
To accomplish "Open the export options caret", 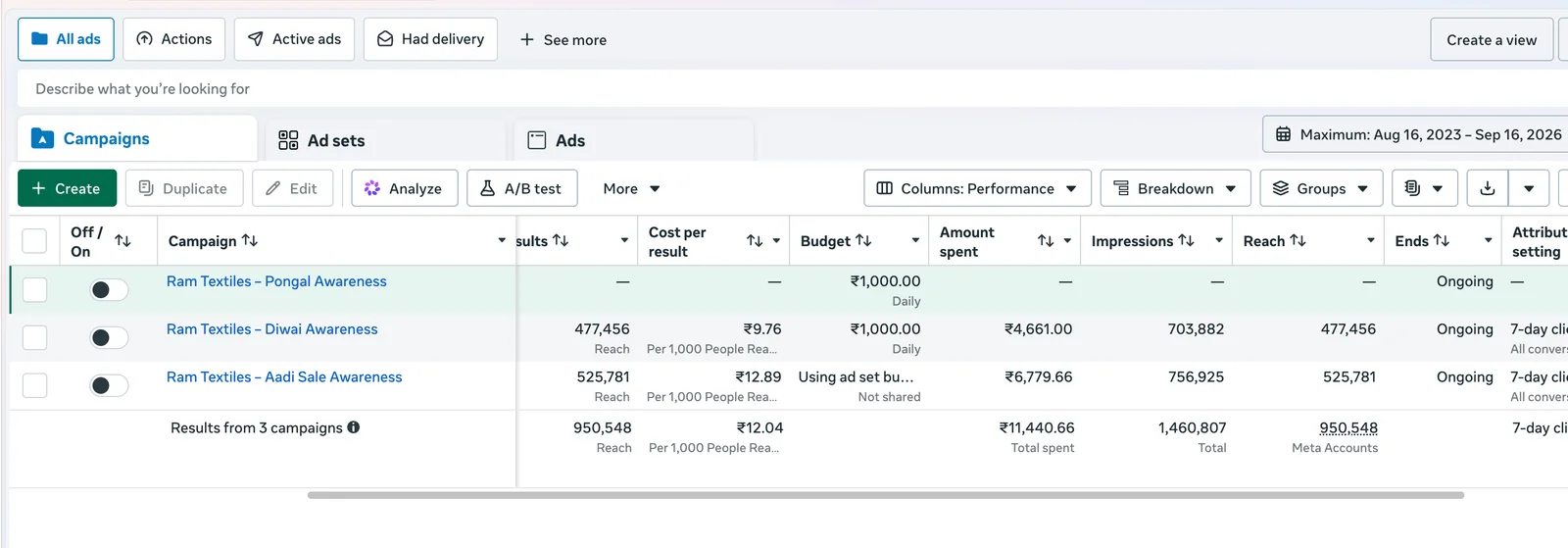I will tap(1529, 188).
